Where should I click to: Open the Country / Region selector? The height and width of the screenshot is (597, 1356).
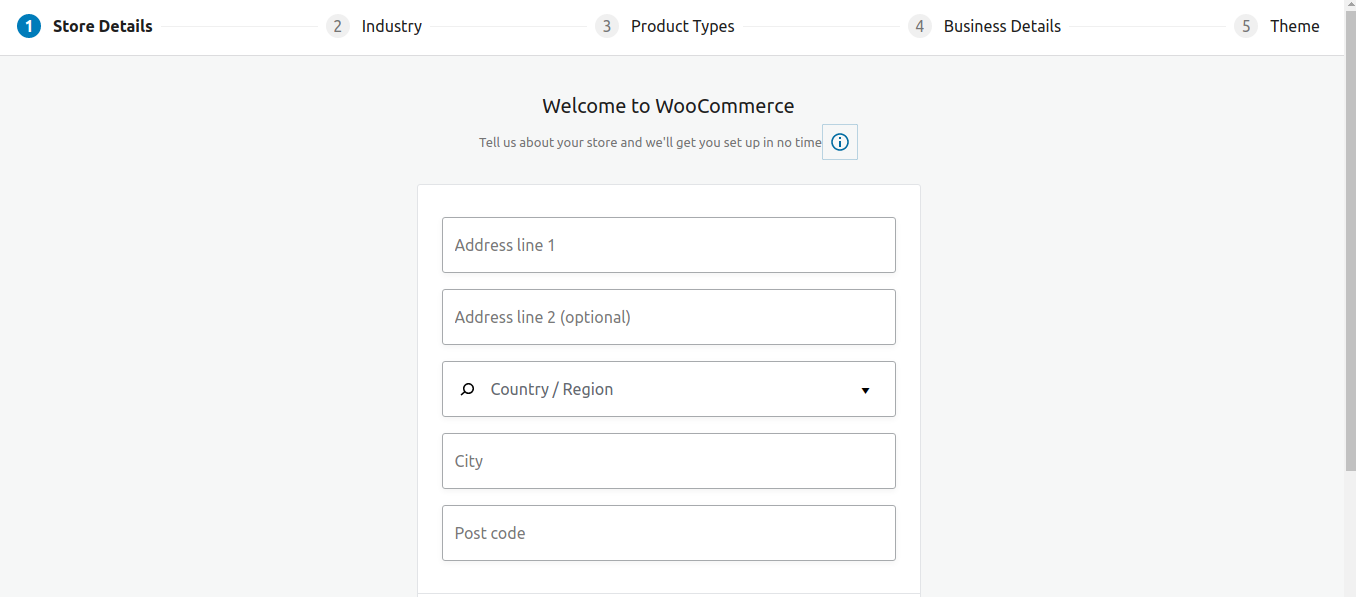point(669,389)
